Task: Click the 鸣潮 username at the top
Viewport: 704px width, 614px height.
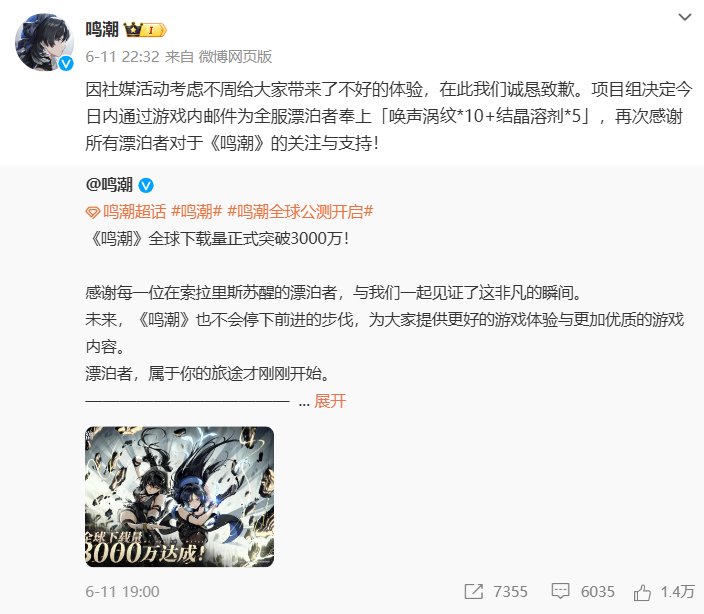Action: pos(102,30)
